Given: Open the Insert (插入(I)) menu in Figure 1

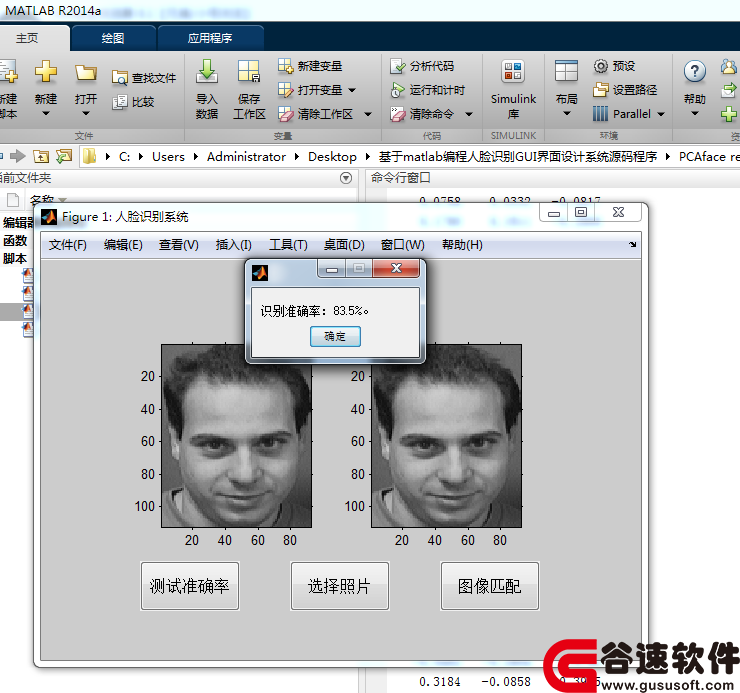Looking at the screenshot, I should pos(234,245).
